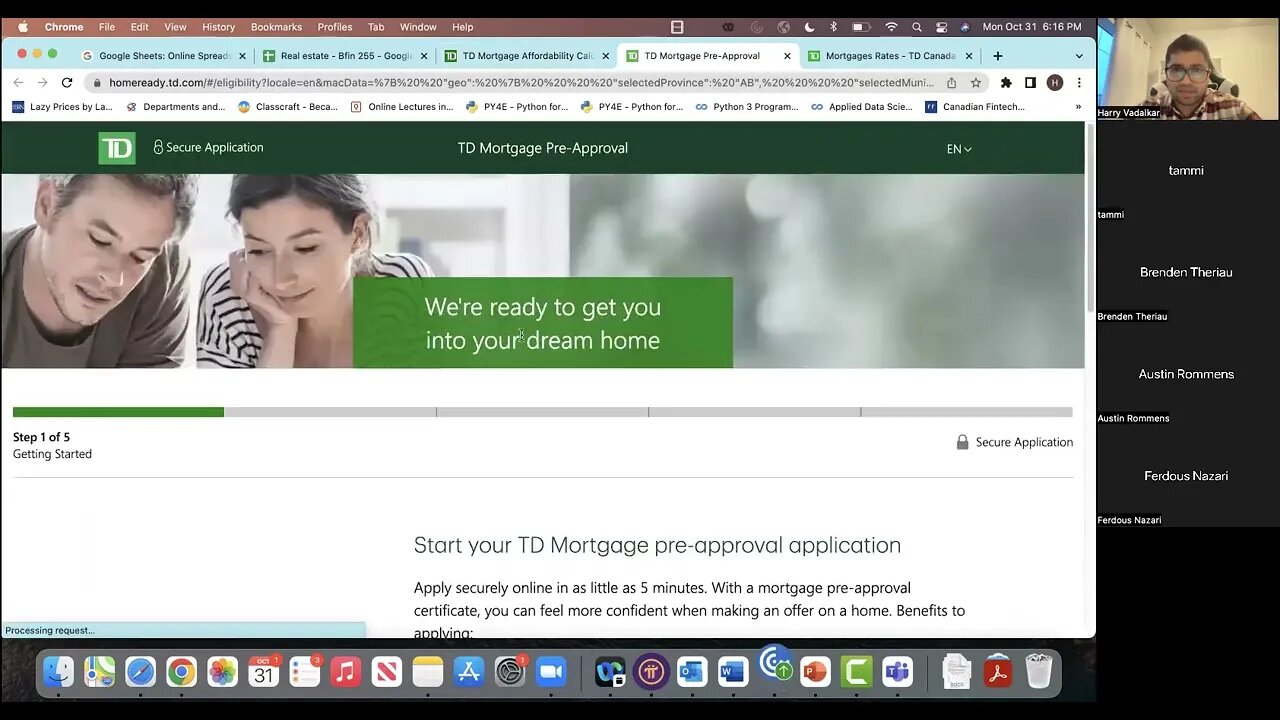Image resolution: width=1280 pixels, height=720 pixels.
Task: Open the Chrome menu in the menu bar
Action: click(64, 27)
